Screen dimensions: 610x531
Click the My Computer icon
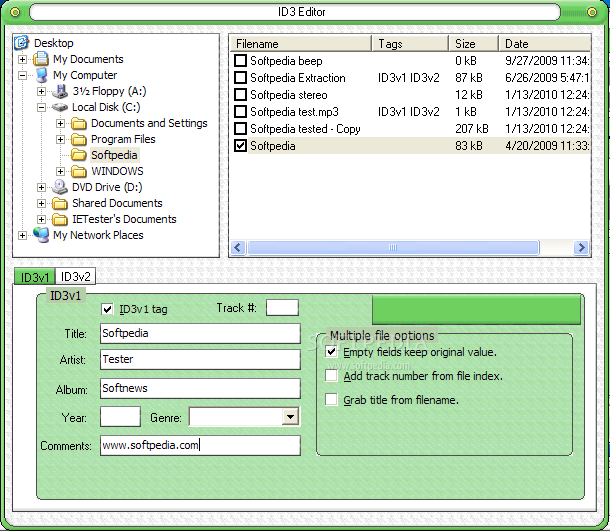41,75
